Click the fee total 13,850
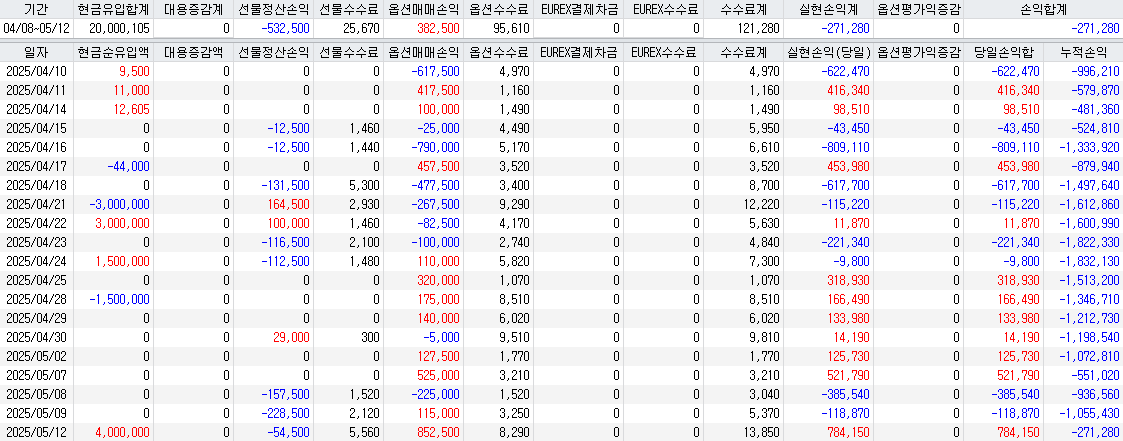 [x=763, y=432]
